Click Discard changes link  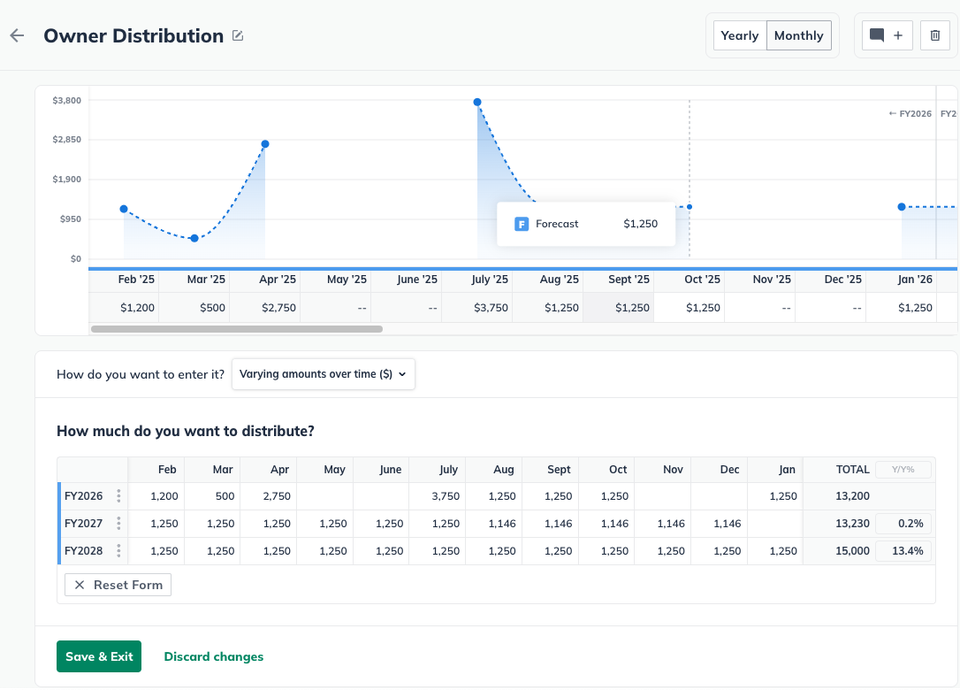coord(214,656)
